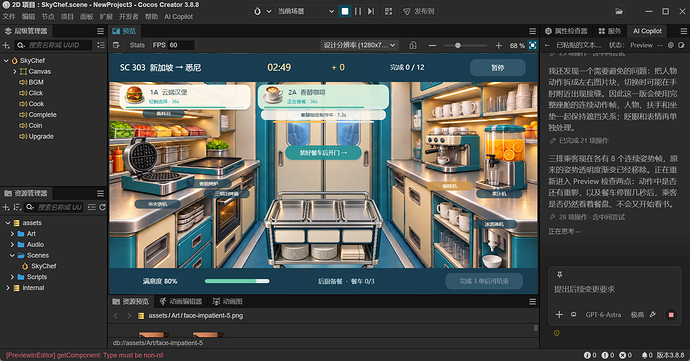
Task: Click the 装好餐车后开门 button
Action: (x=323, y=153)
